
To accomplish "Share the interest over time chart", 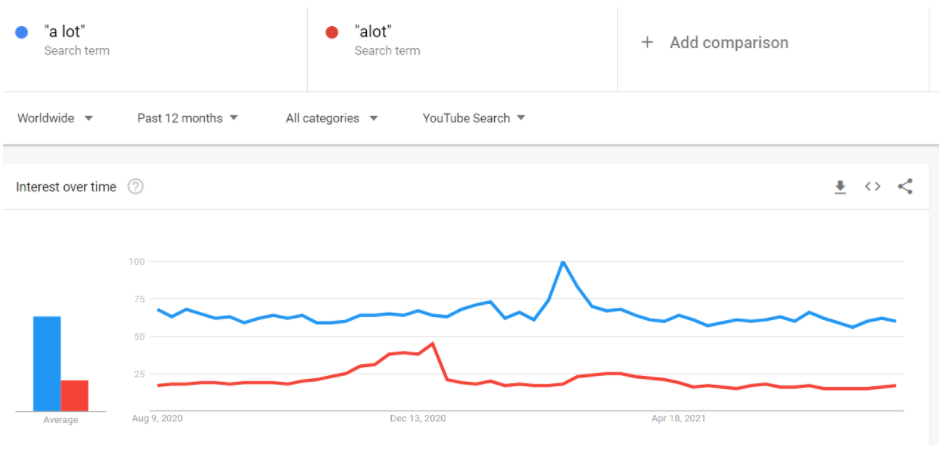I will point(905,187).
